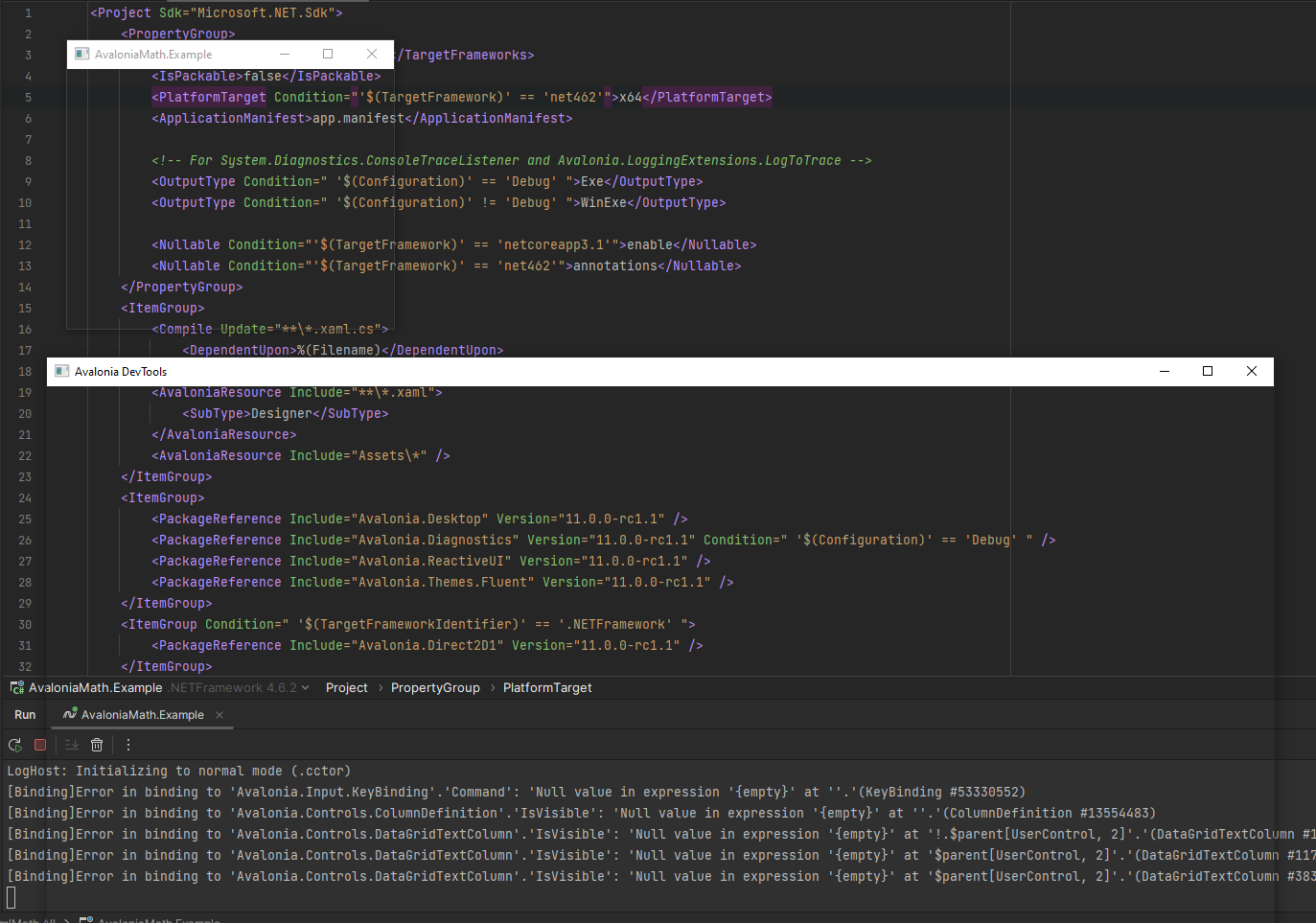Click line number 5 in the editor

click(x=27, y=97)
